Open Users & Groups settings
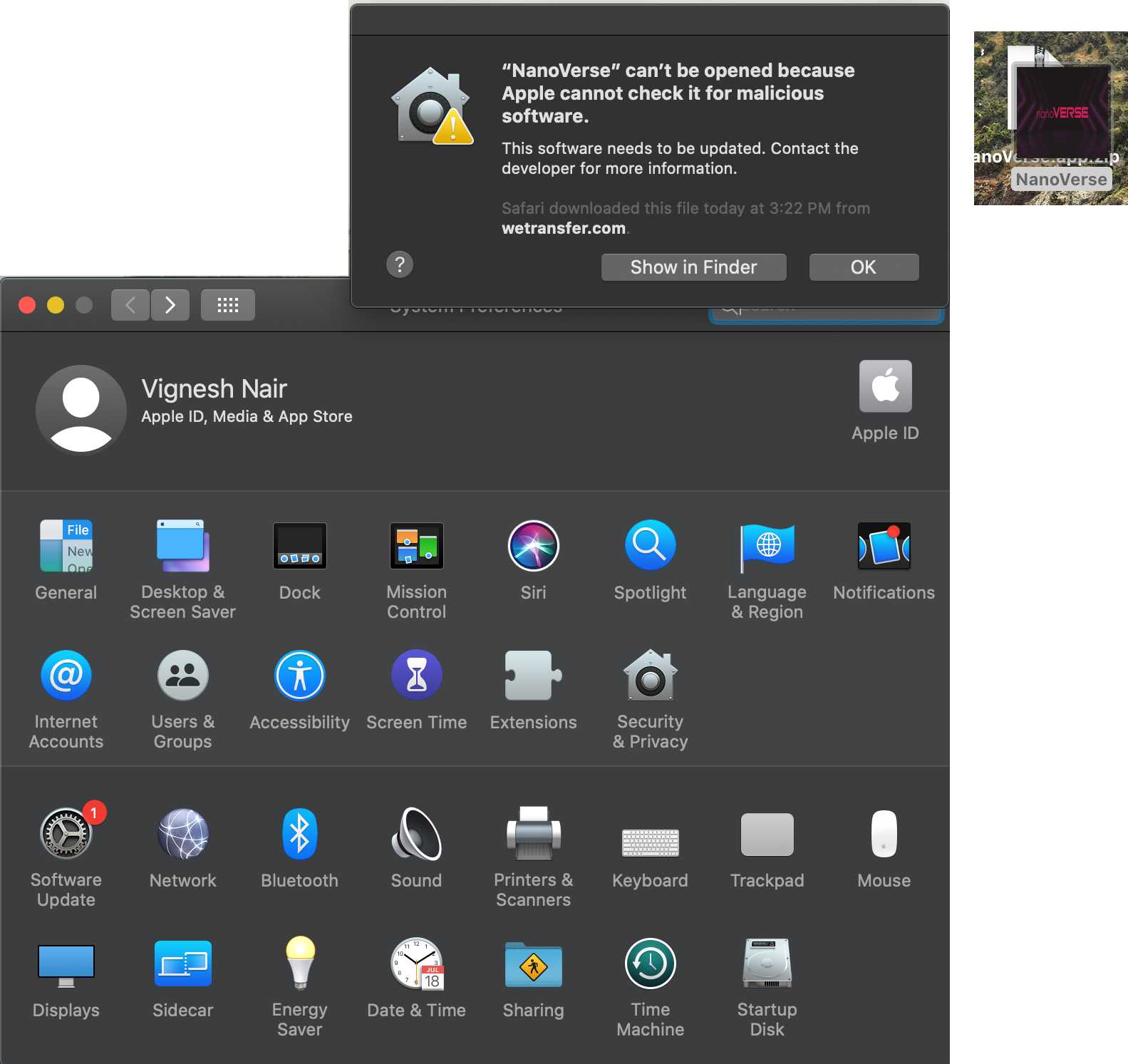Viewport: 1128px width, 1064px height. pos(182,676)
